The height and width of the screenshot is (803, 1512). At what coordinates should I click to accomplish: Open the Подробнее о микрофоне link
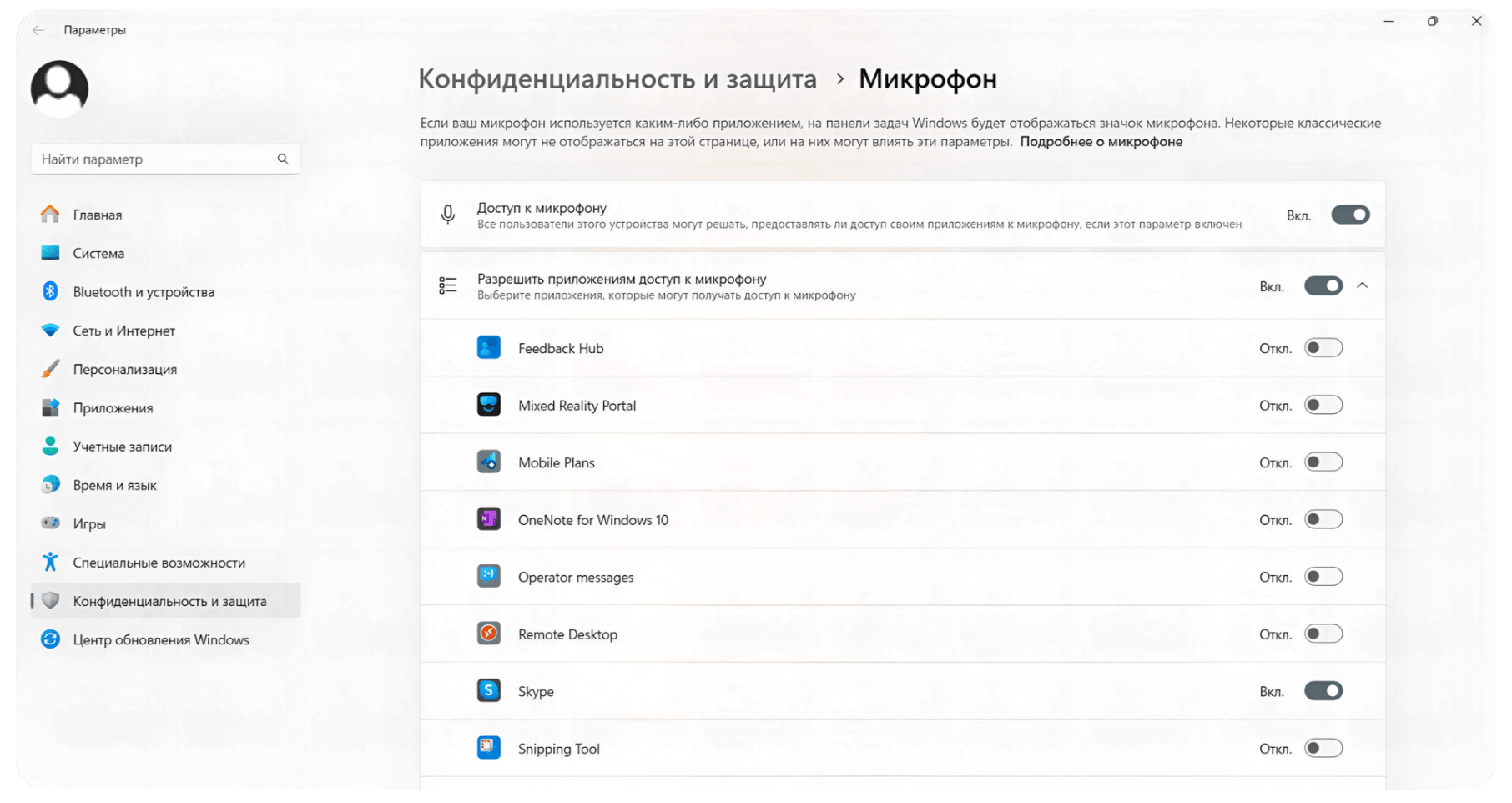(x=1101, y=142)
